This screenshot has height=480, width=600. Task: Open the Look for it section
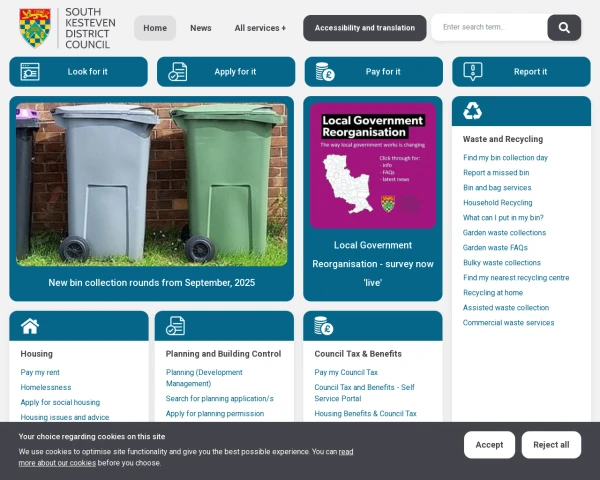pos(78,72)
